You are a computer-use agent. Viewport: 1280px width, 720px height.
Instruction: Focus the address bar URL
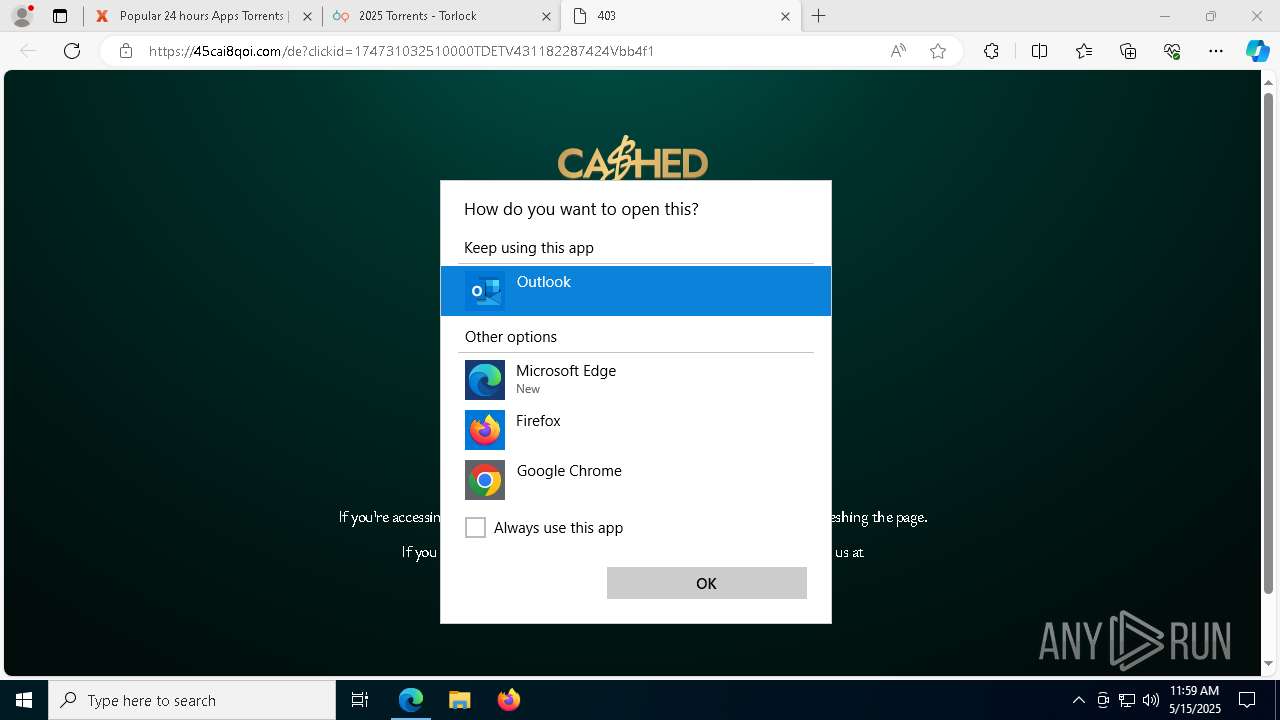point(402,51)
